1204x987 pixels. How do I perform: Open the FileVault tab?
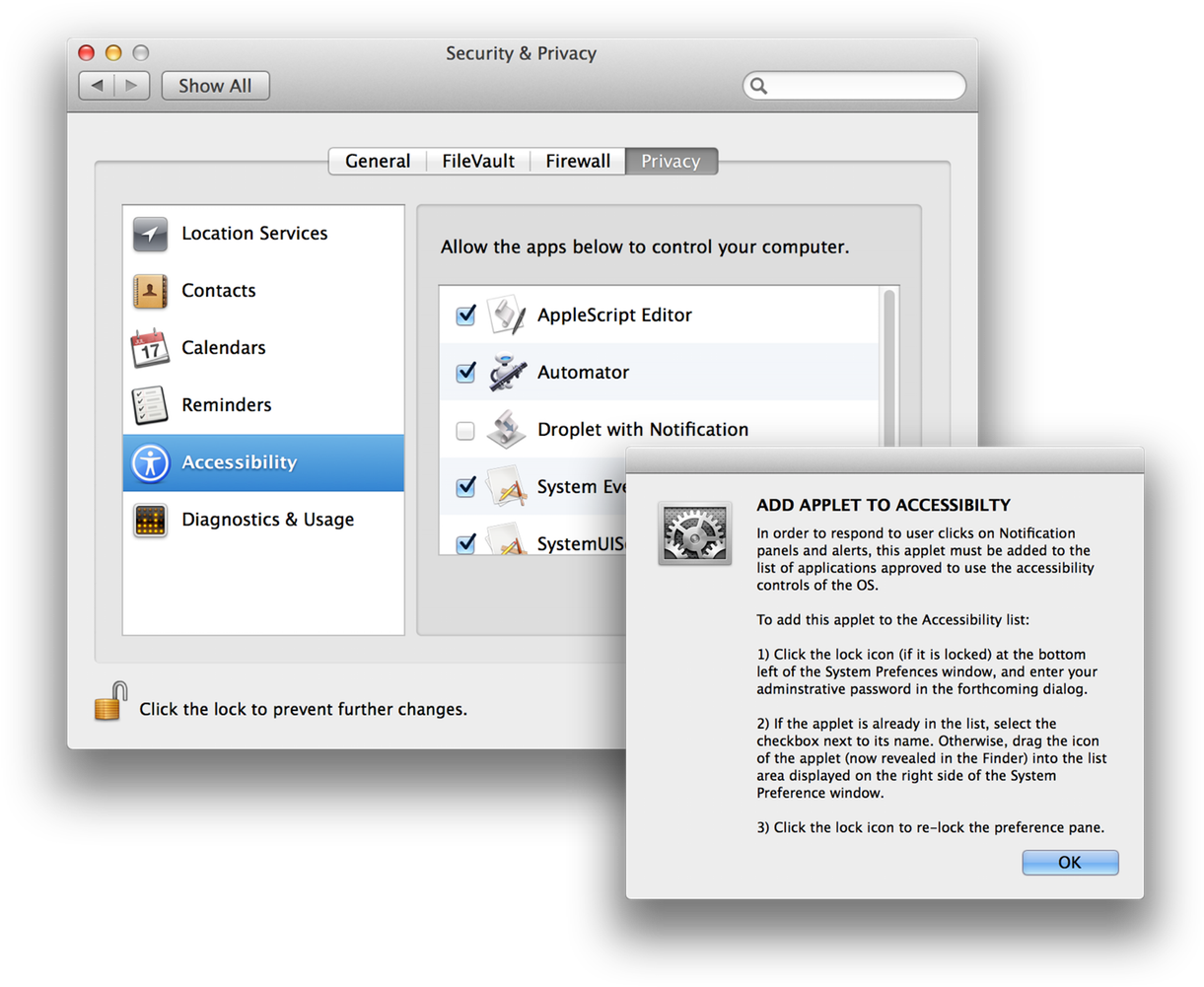pyautogui.click(x=478, y=161)
